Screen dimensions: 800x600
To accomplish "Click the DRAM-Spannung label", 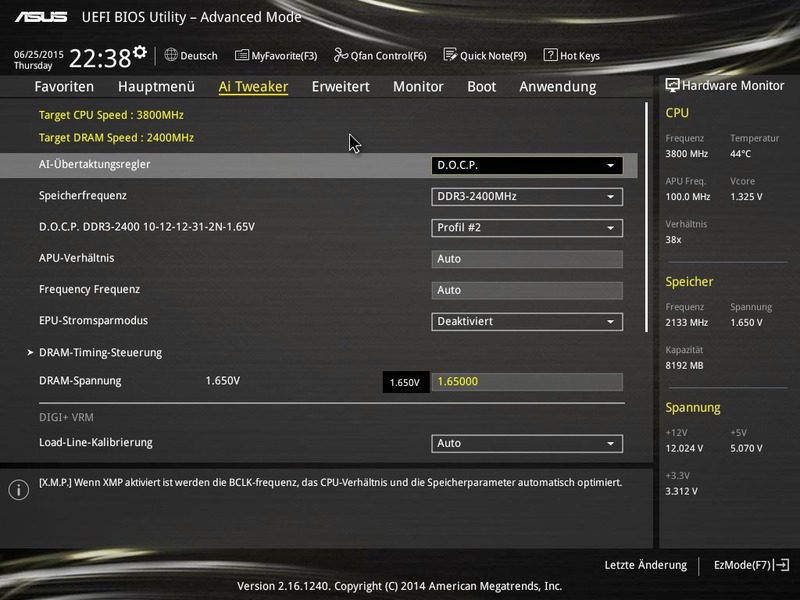I will point(80,381).
